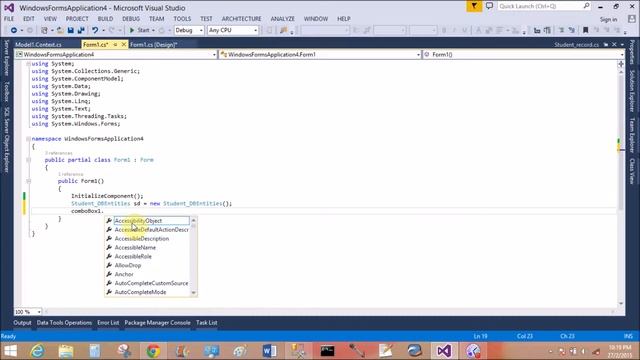Click the Windows Start button
640x360 pixels.
point(10,351)
